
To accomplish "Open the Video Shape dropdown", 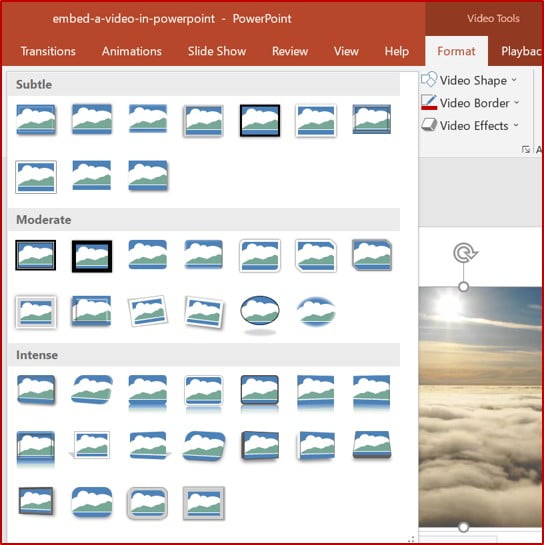I will 469,80.
